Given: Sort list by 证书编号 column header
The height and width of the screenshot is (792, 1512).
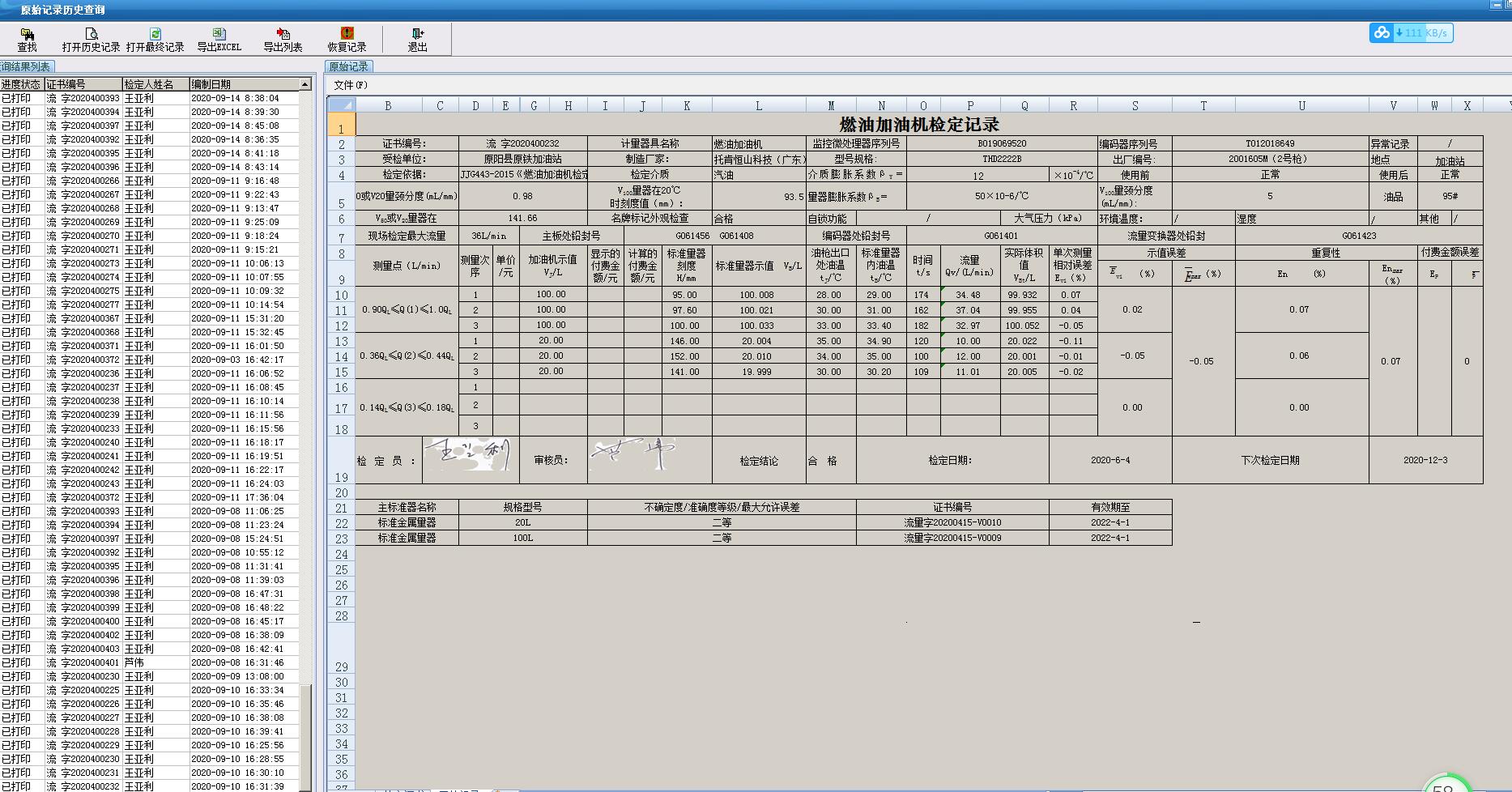Looking at the screenshot, I should (83, 84).
